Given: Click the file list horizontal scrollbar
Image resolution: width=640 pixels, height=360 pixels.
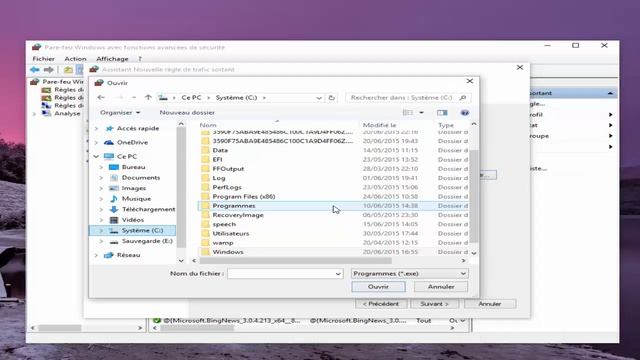Looking at the screenshot, I should [x=295, y=260].
